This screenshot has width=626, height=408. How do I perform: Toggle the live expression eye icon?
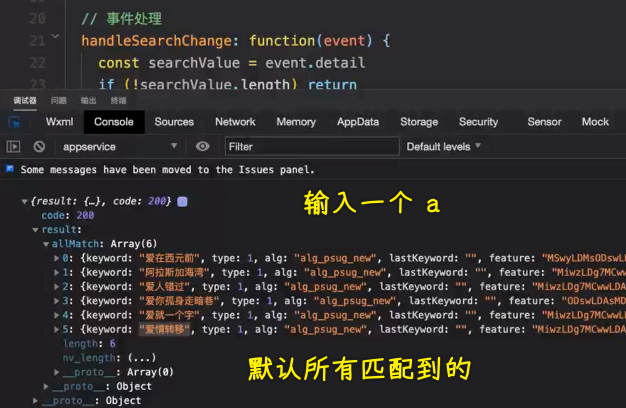(x=202, y=147)
